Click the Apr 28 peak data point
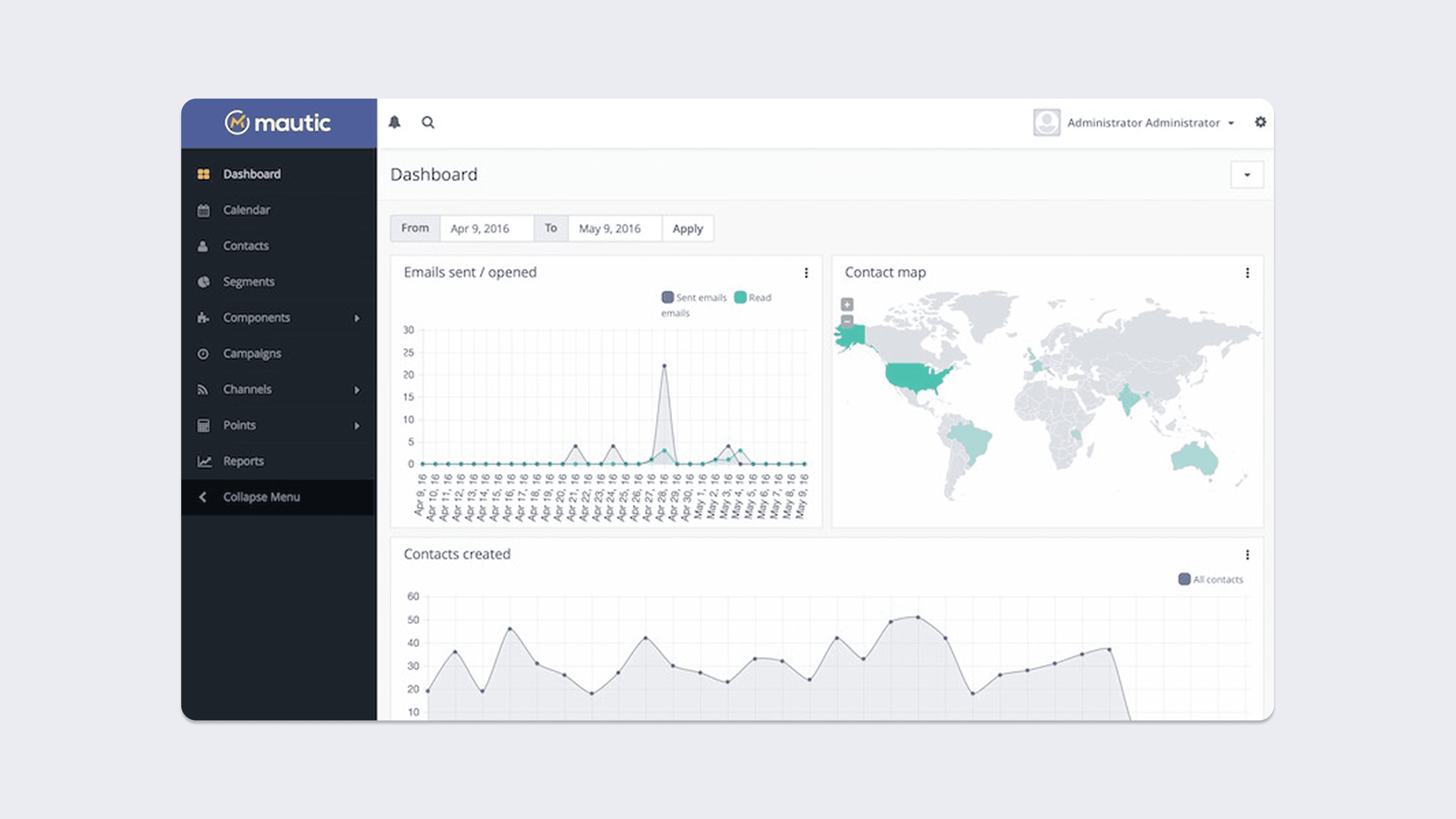The width and height of the screenshot is (1456, 819). [x=664, y=366]
